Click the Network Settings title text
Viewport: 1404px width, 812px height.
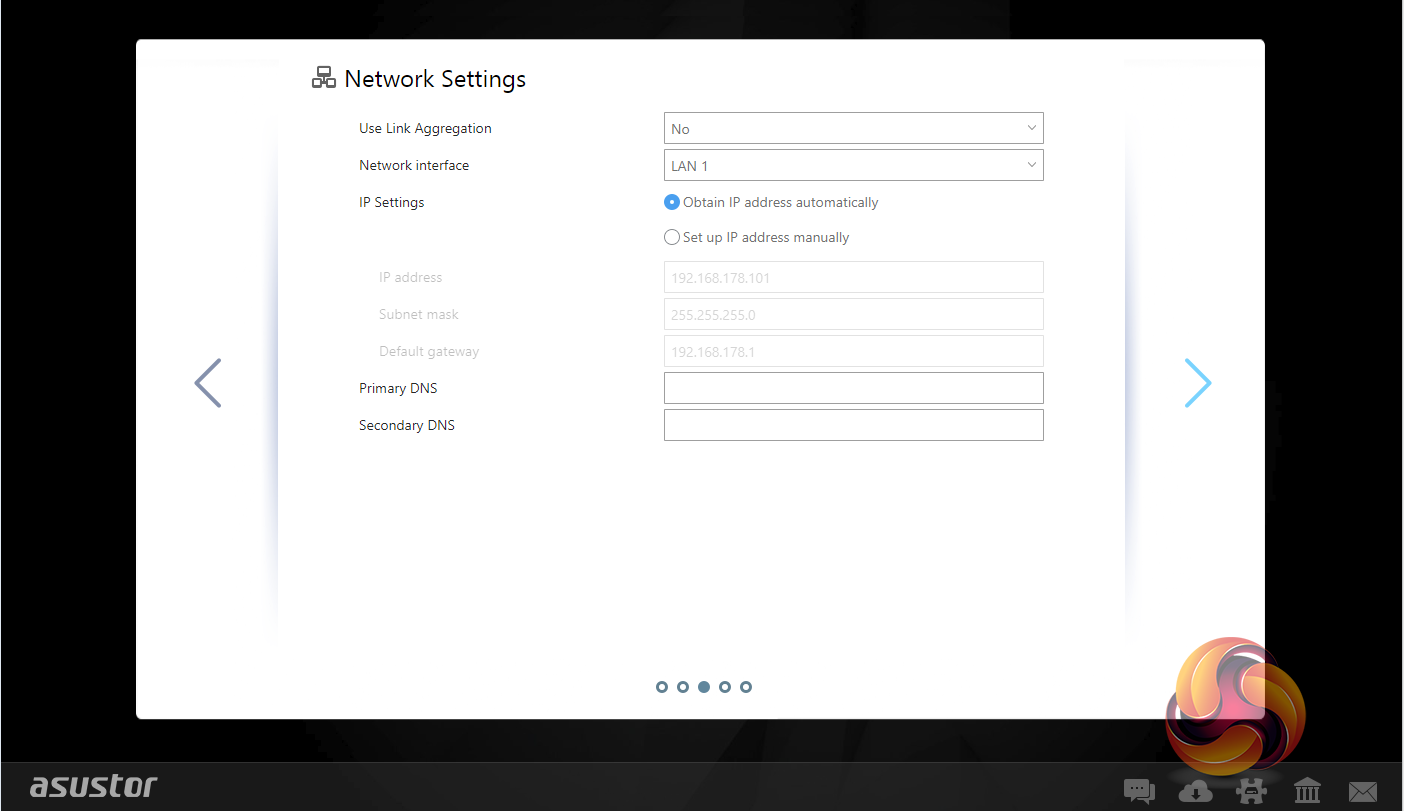pos(435,79)
